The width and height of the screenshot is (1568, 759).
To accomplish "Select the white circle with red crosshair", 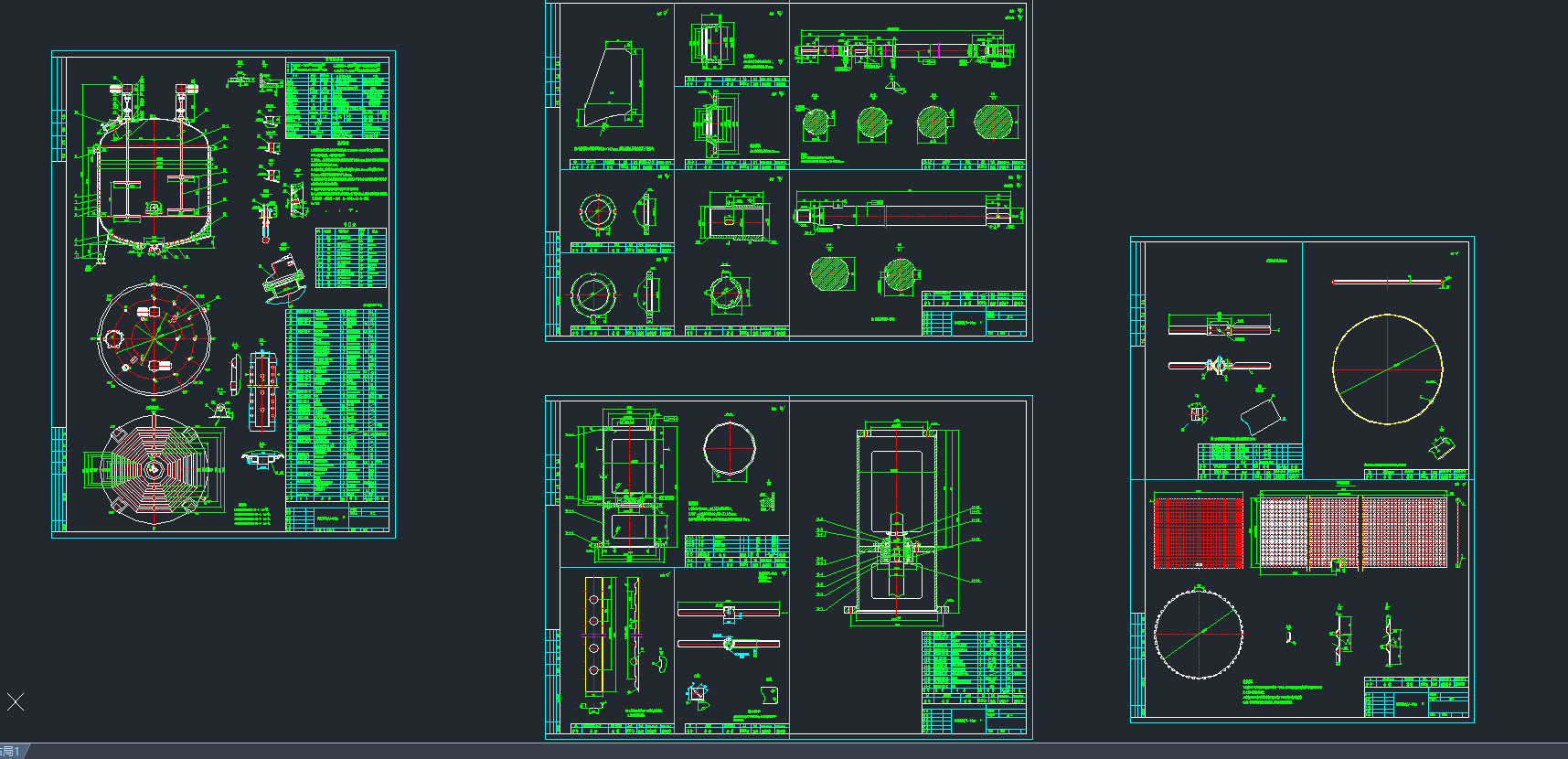I will [x=729, y=449].
